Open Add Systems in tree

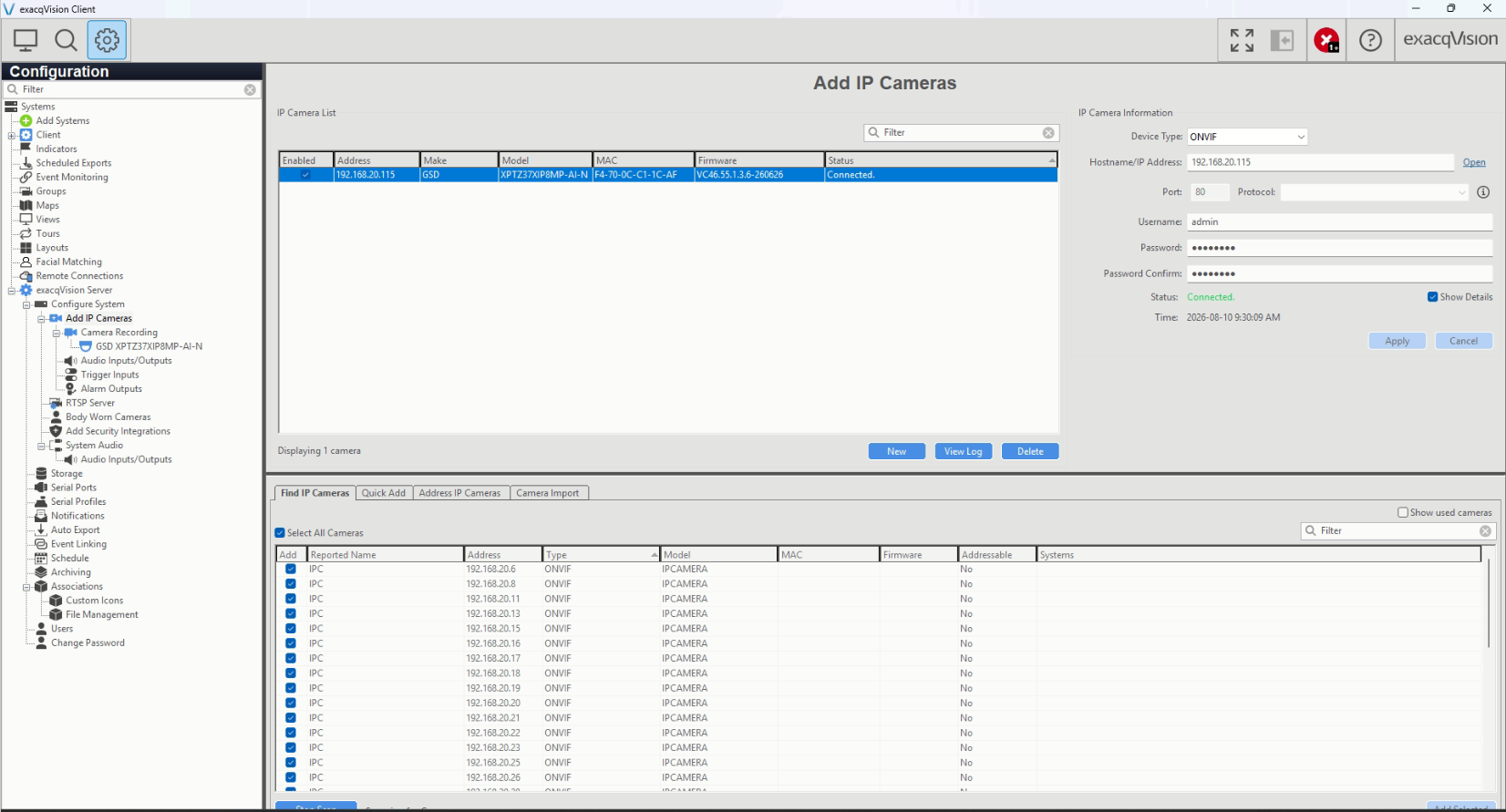tap(62, 120)
